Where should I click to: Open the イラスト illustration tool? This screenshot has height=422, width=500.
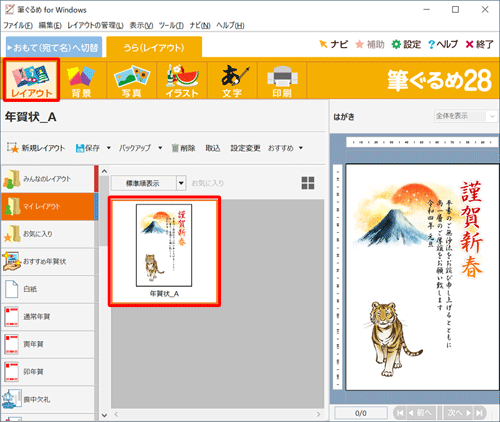[x=182, y=81]
